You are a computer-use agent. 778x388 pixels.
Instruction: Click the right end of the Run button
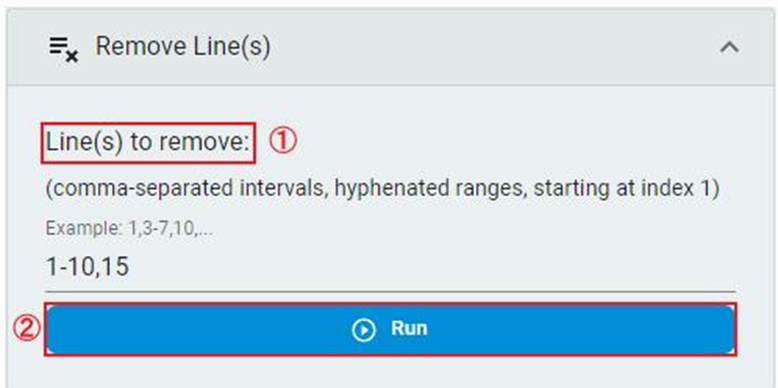717,329
